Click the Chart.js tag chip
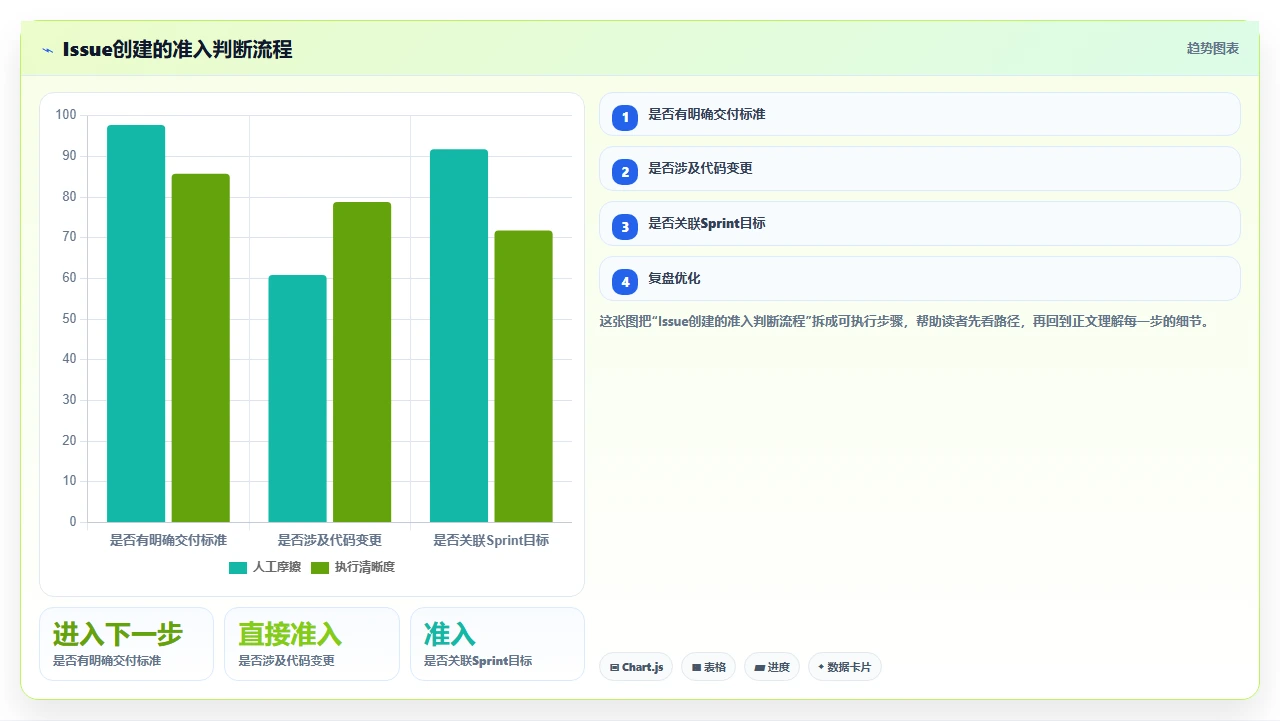Viewport: 1280px width, 721px height. point(636,667)
